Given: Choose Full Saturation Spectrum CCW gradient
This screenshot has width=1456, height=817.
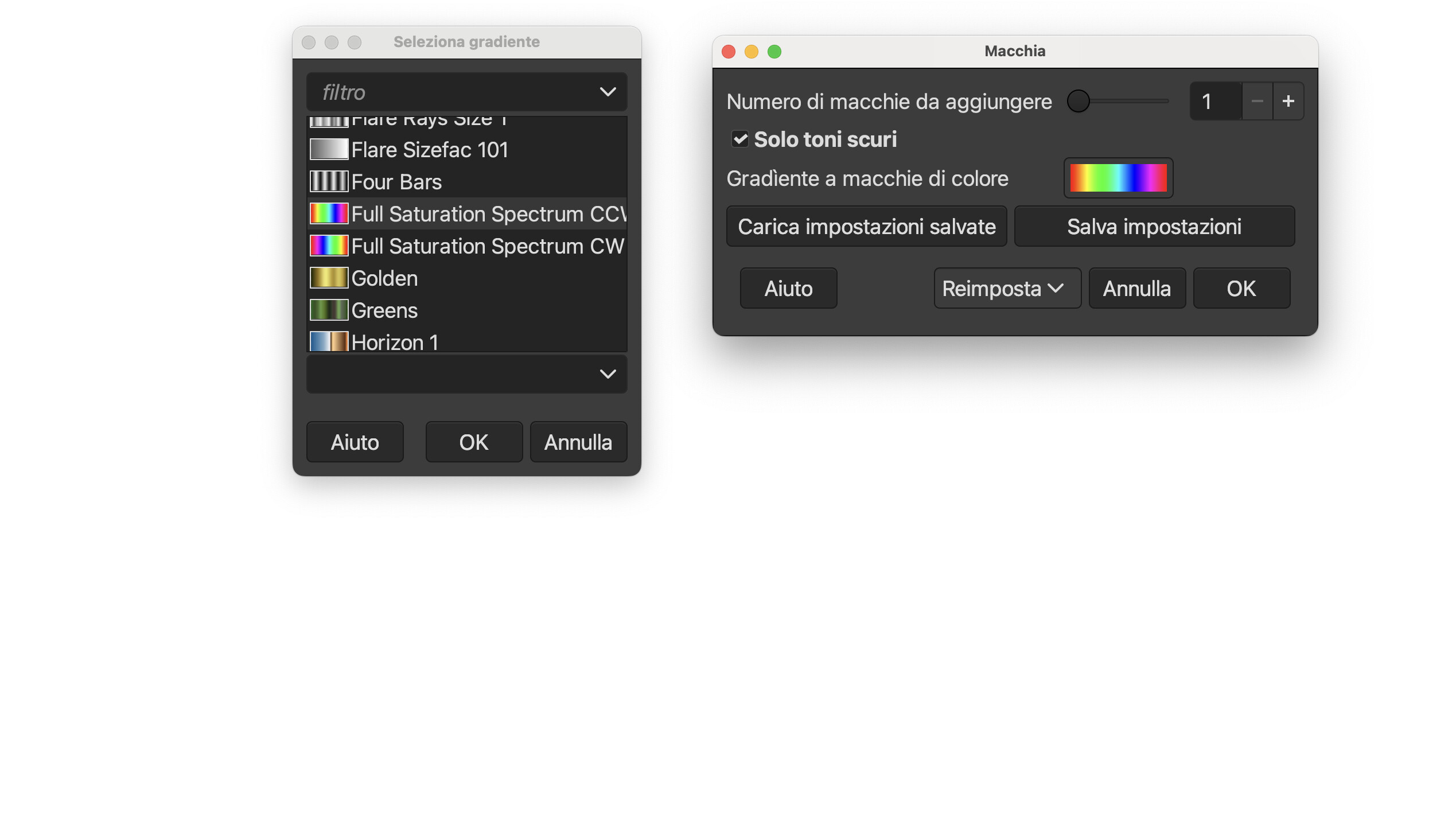Looking at the screenshot, I should [x=488, y=214].
